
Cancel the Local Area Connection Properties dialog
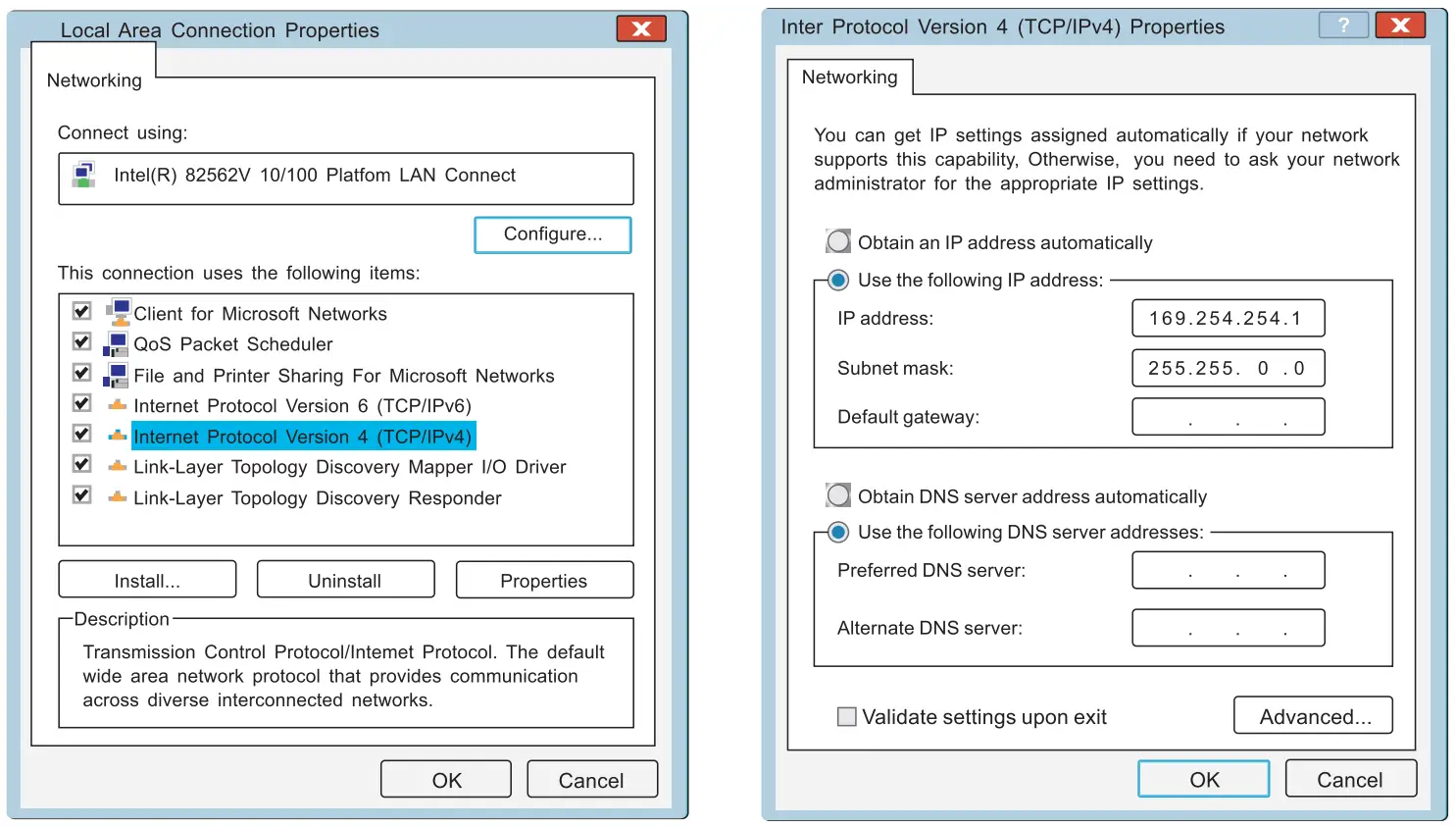click(x=592, y=779)
